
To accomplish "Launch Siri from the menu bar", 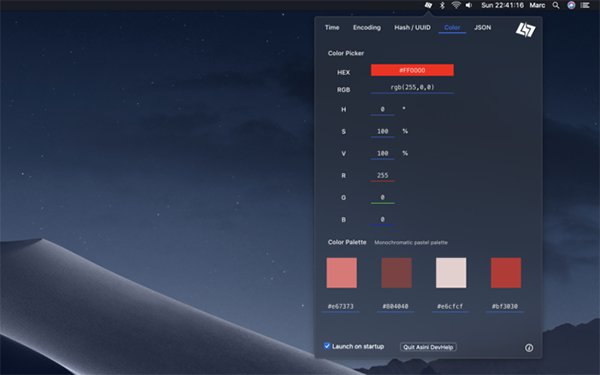I will click(x=571, y=5).
